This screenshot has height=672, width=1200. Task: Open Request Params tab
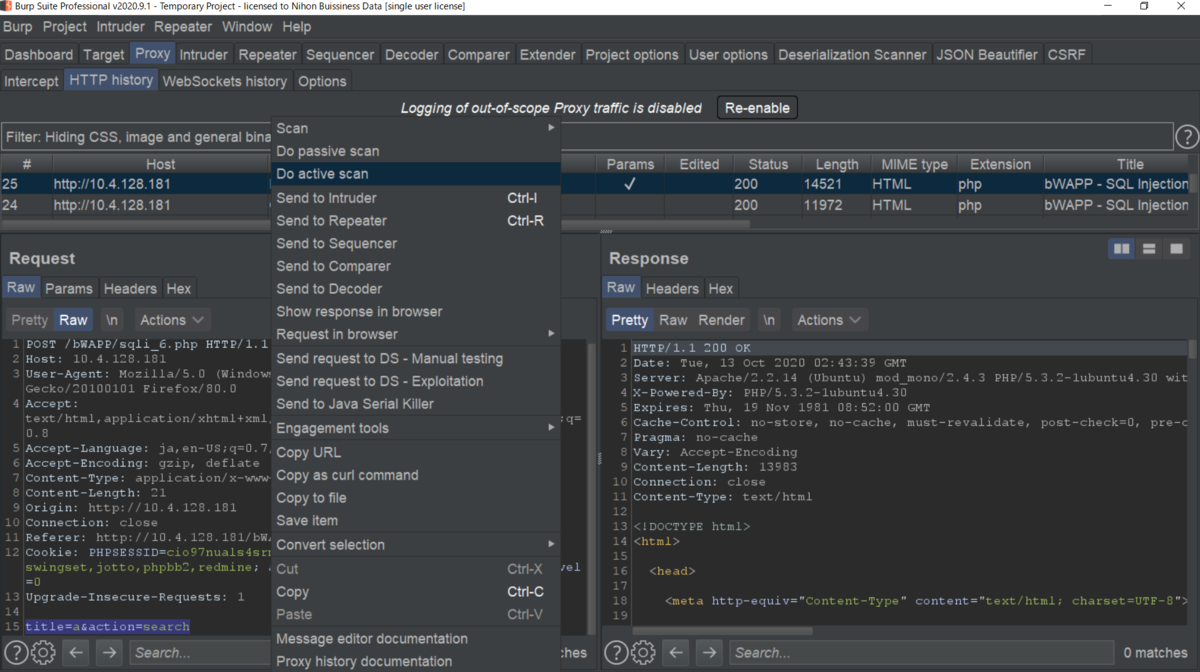click(69, 288)
